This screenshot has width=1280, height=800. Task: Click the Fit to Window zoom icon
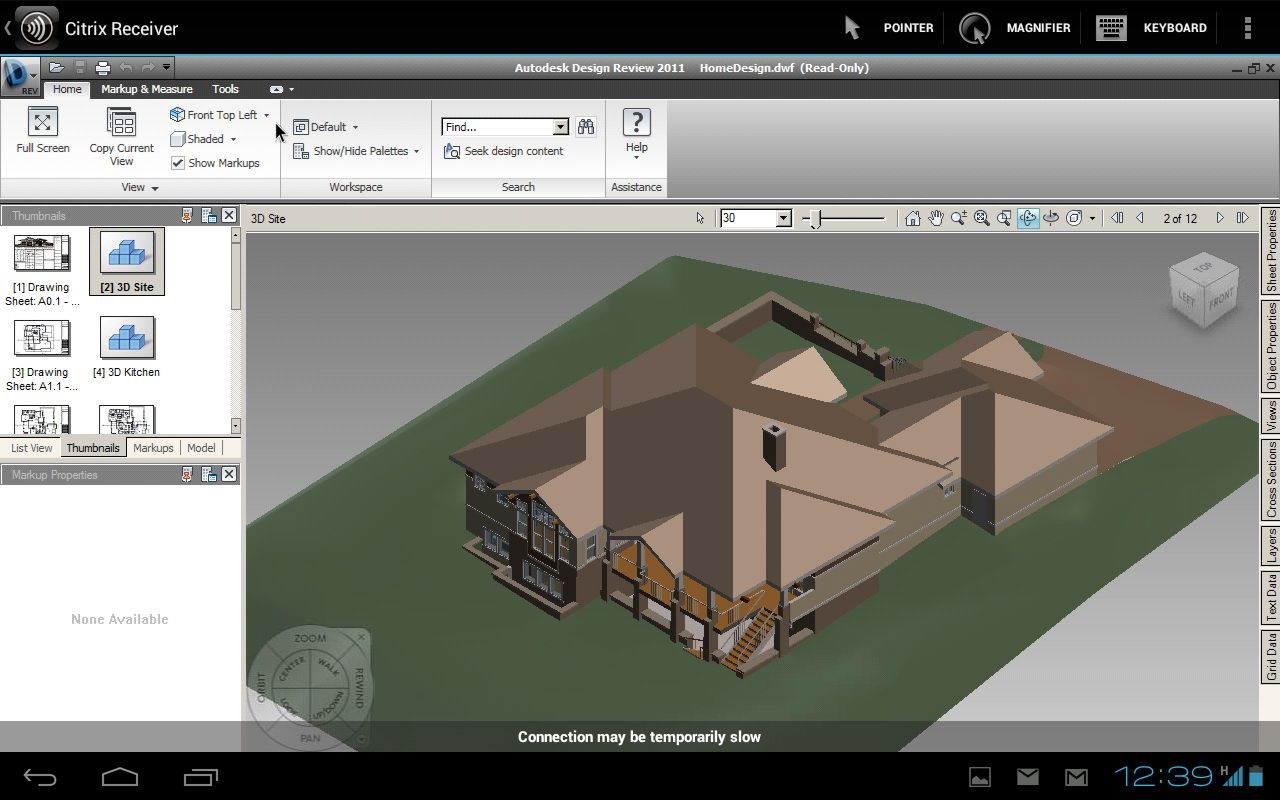tap(982, 218)
